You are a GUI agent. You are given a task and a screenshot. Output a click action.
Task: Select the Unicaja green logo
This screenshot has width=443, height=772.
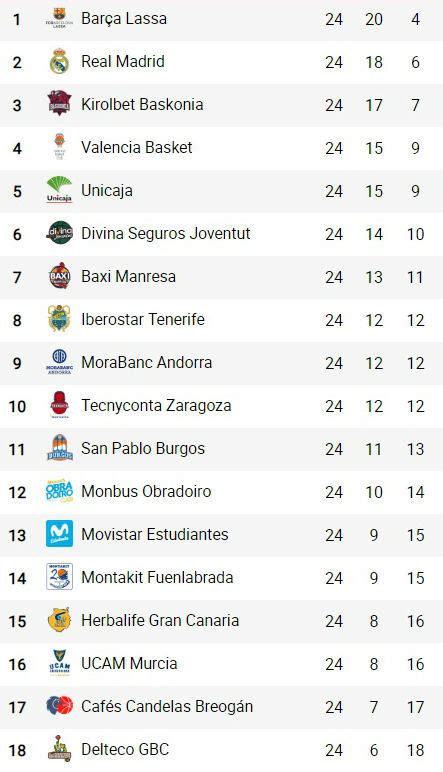60,190
